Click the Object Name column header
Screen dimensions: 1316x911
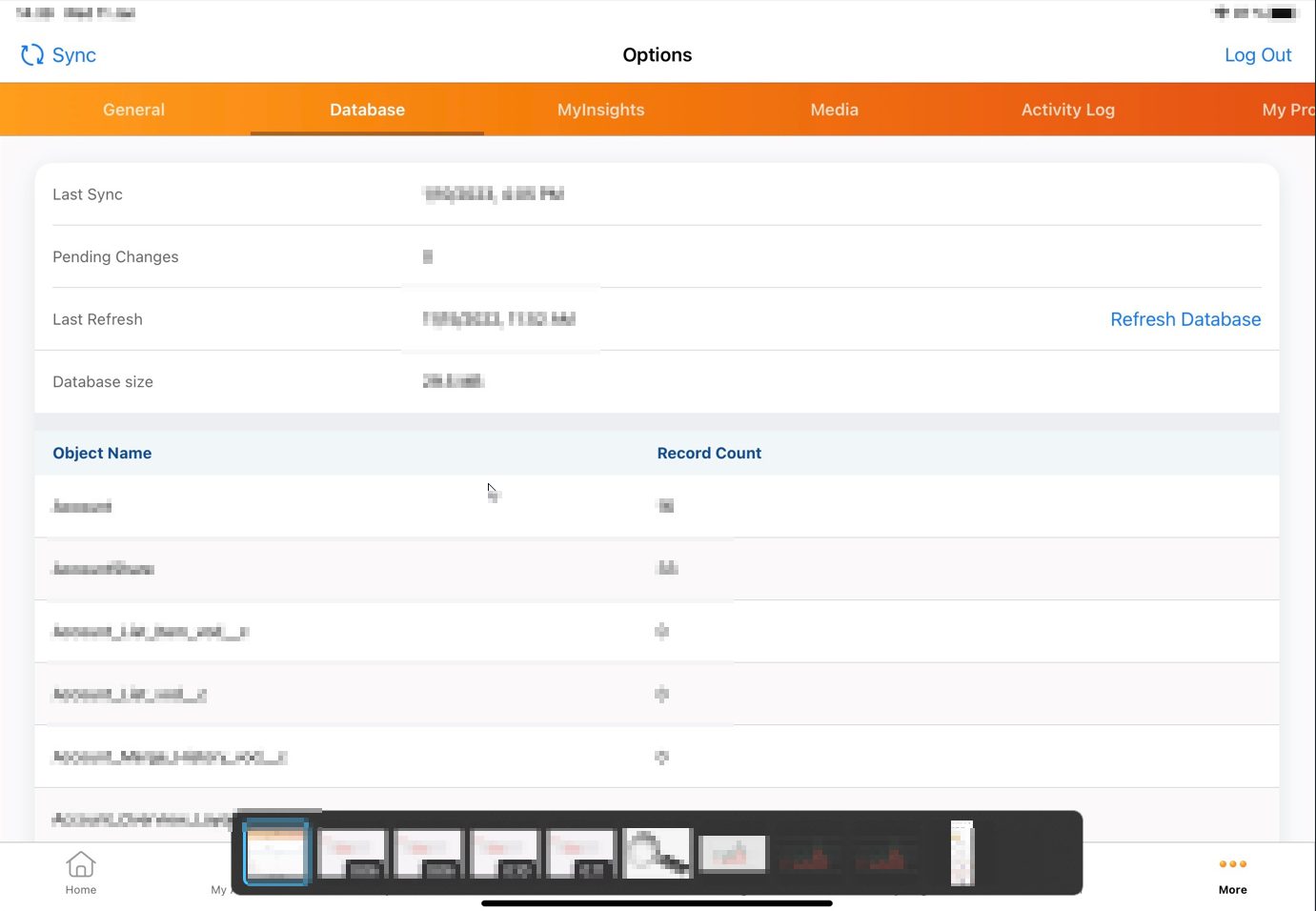click(102, 454)
